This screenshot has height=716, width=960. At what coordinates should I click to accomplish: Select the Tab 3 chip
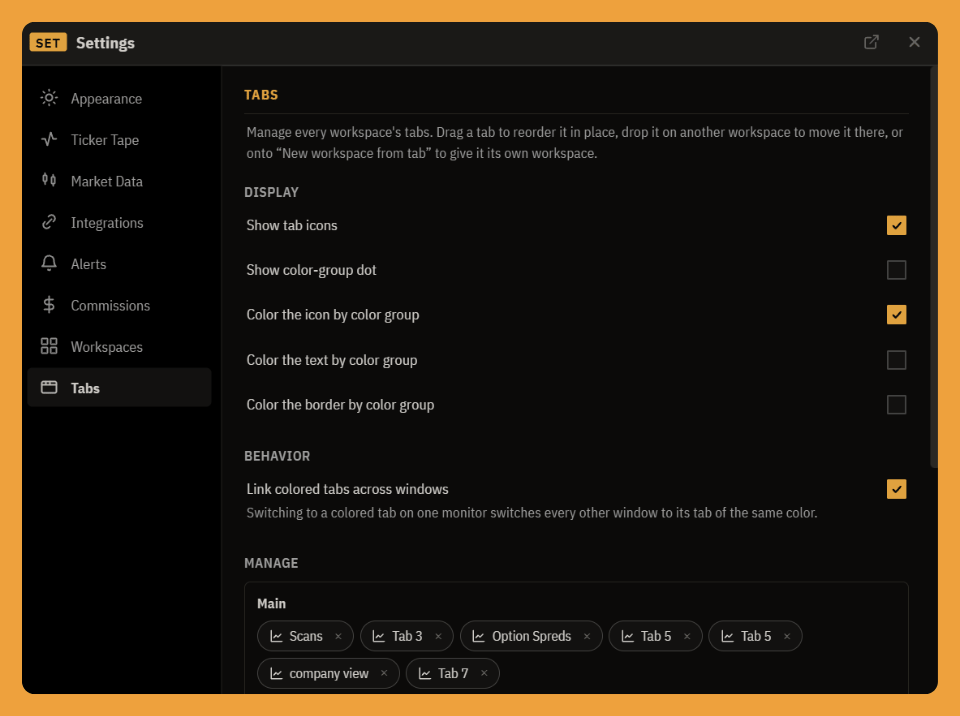pyautogui.click(x=407, y=636)
